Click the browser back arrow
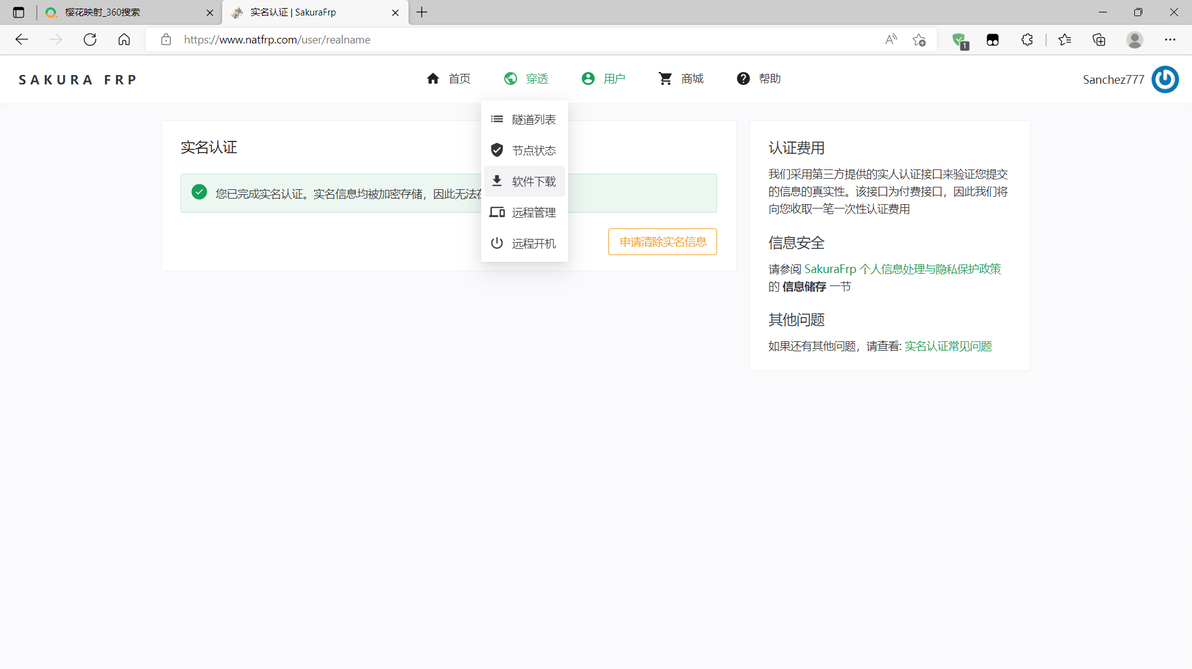Viewport: 1192px width, 669px height. pyautogui.click(x=21, y=40)
